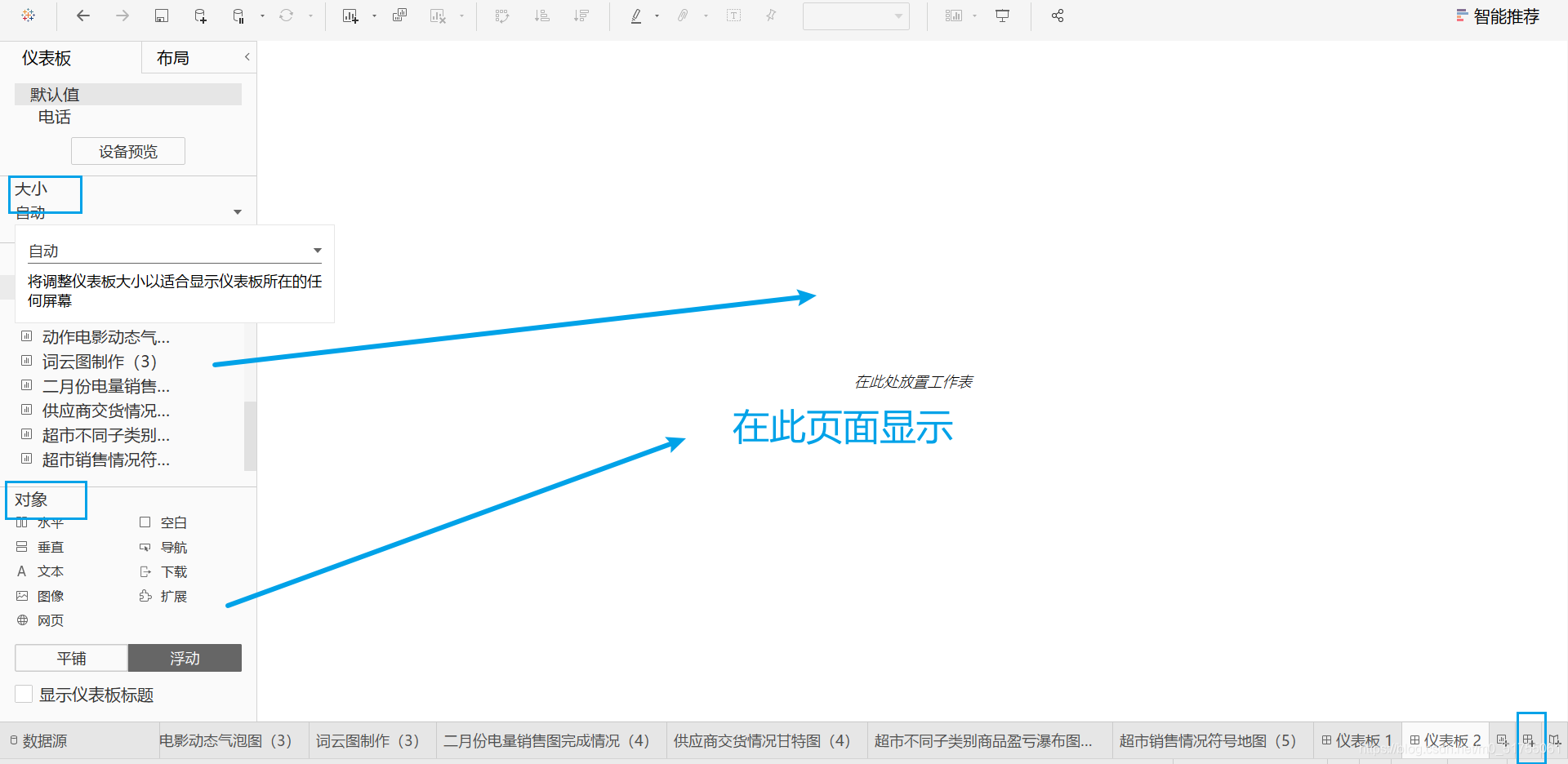
Task: Switch object layout to 平铺
Action: [x=72, y=658]
